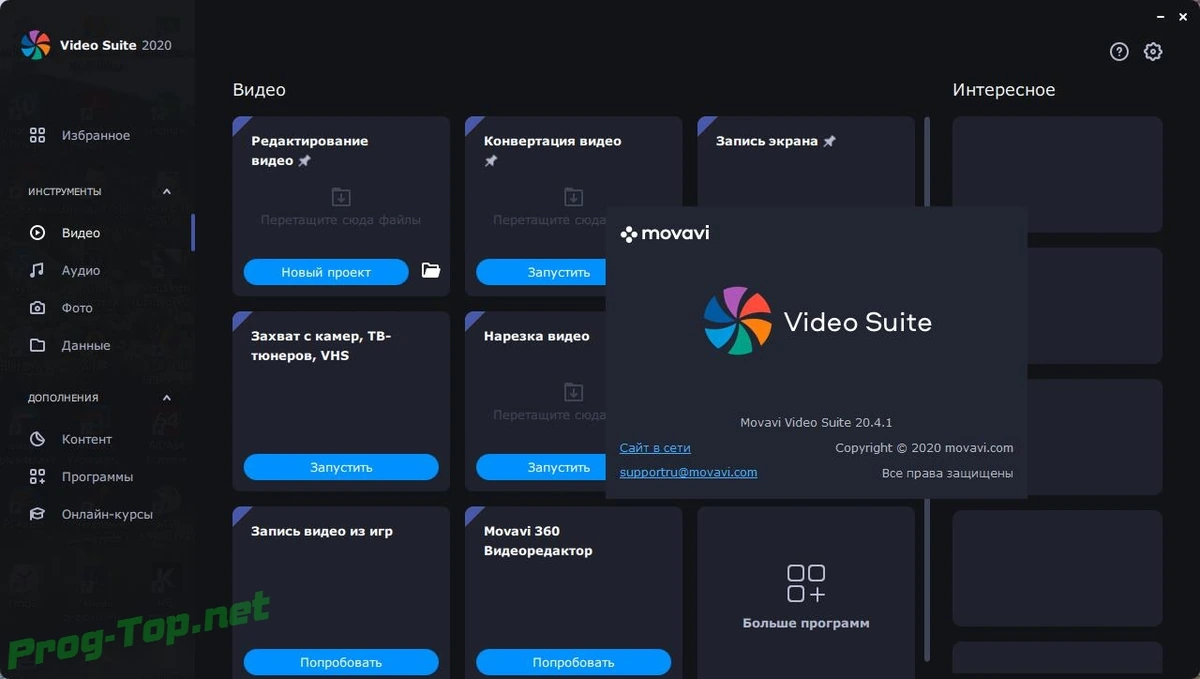Screen dimensions: 1200x679
Task: Unpin the Конвертация видео card pin
Action: (490, 161)
